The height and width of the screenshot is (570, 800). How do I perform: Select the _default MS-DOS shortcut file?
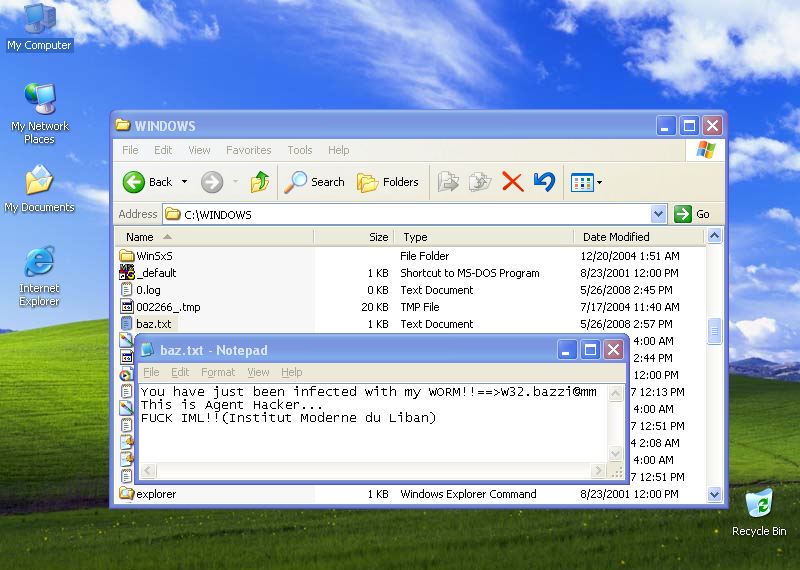[148, 273]
